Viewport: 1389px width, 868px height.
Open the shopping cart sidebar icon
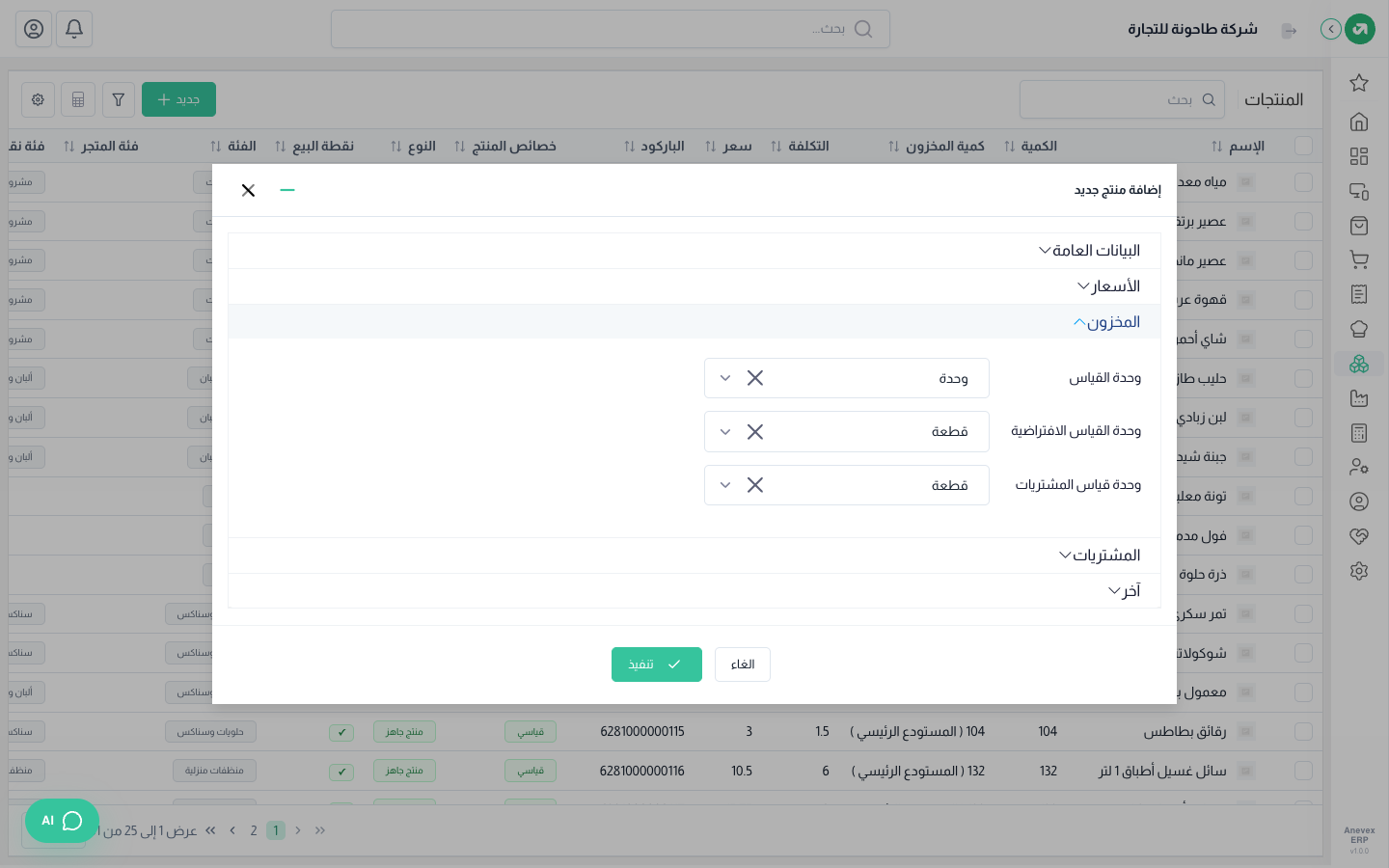(x=1359, y=259)
